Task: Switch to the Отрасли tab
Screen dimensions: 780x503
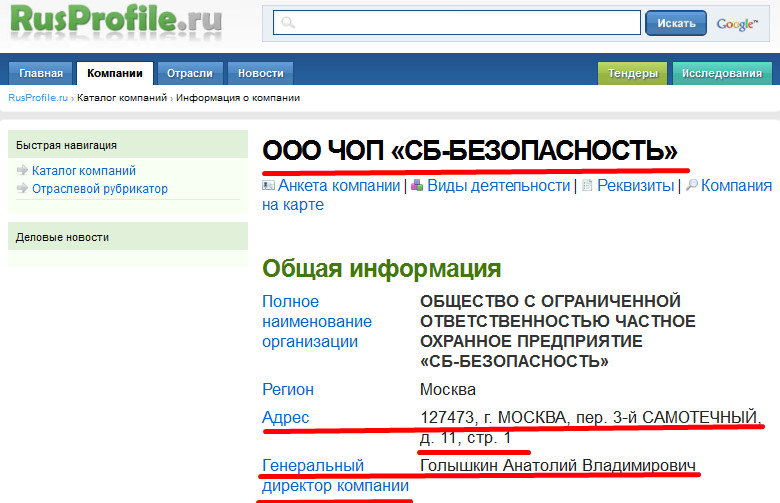Action: coord(190,73)
